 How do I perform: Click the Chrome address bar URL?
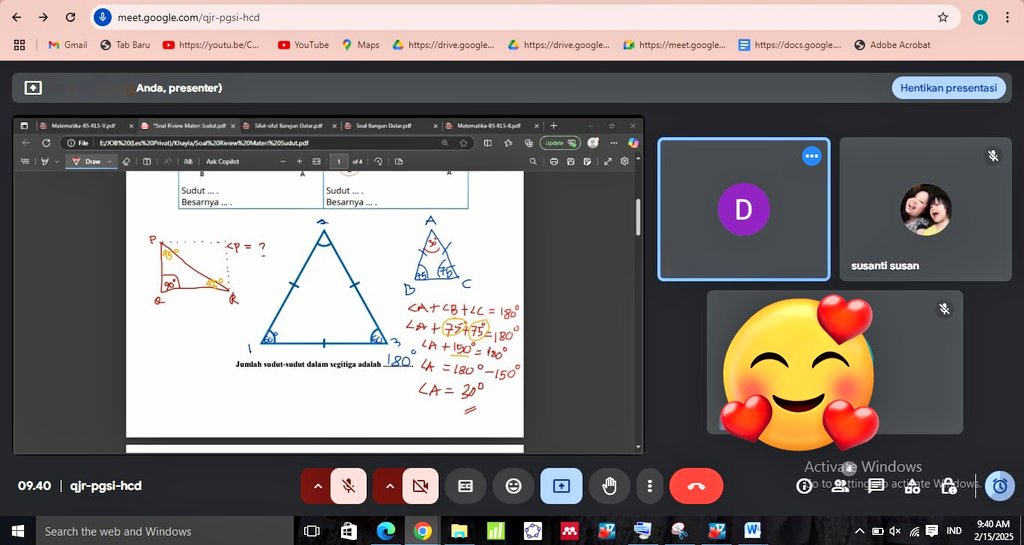click(189, 18)
